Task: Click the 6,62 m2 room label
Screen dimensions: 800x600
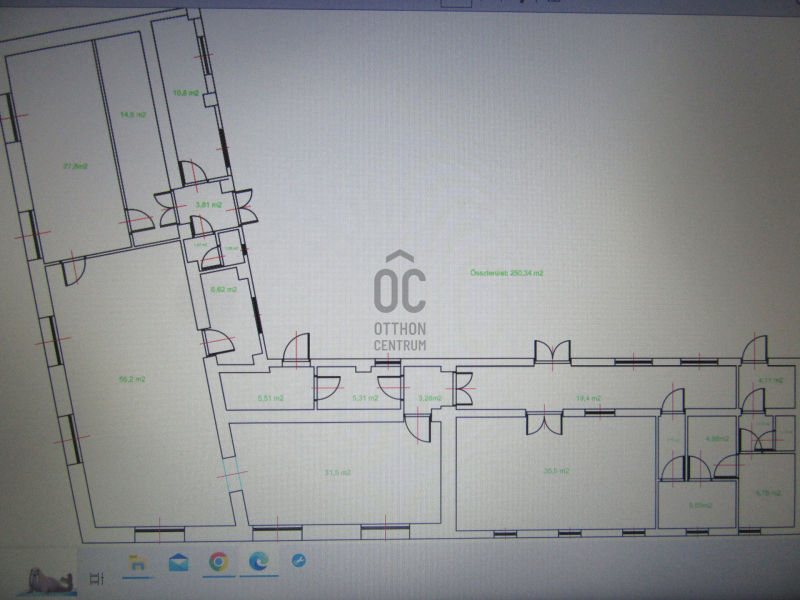Action: 224,289
